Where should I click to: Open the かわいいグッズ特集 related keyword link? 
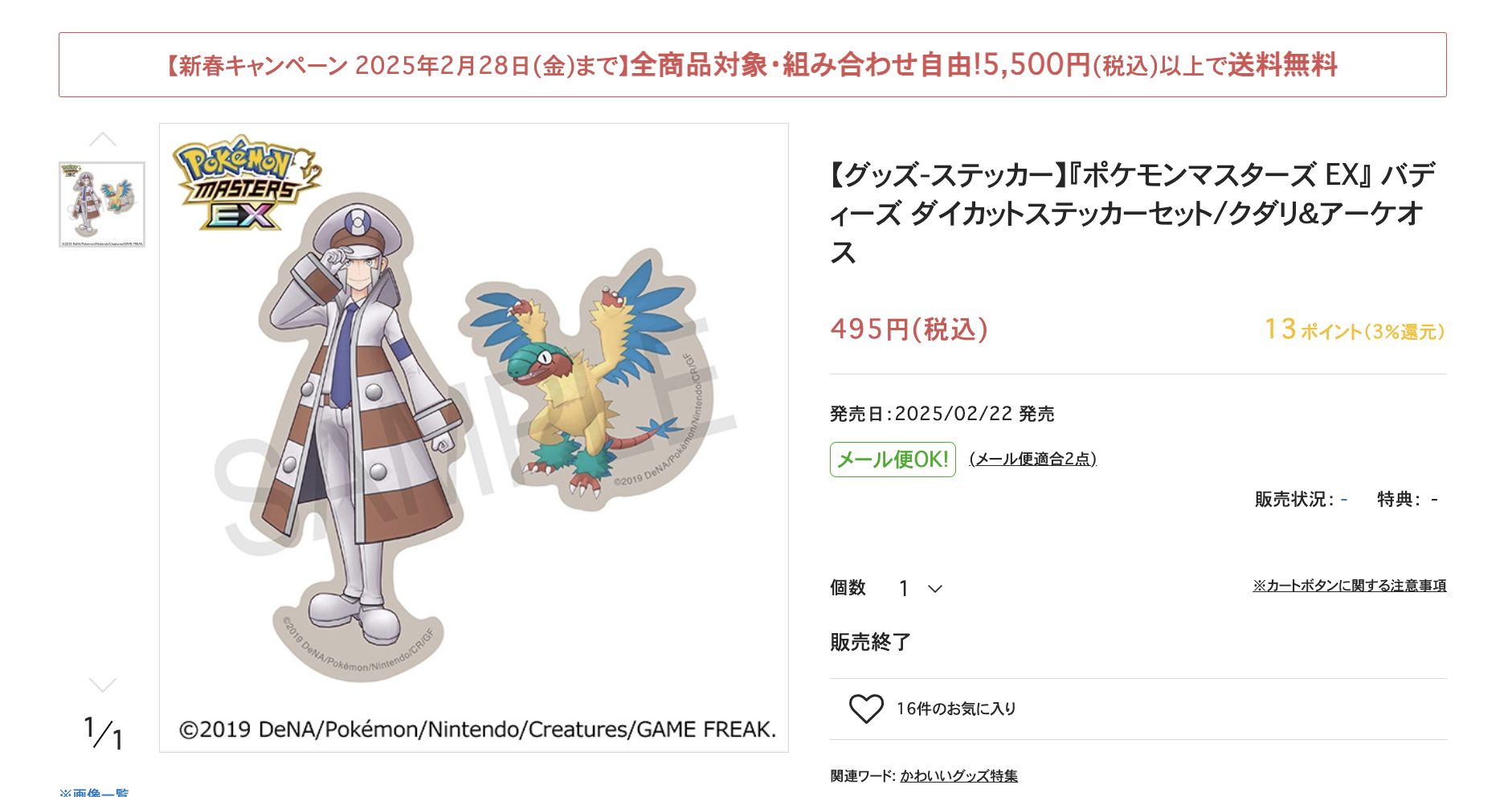point(958,776)
